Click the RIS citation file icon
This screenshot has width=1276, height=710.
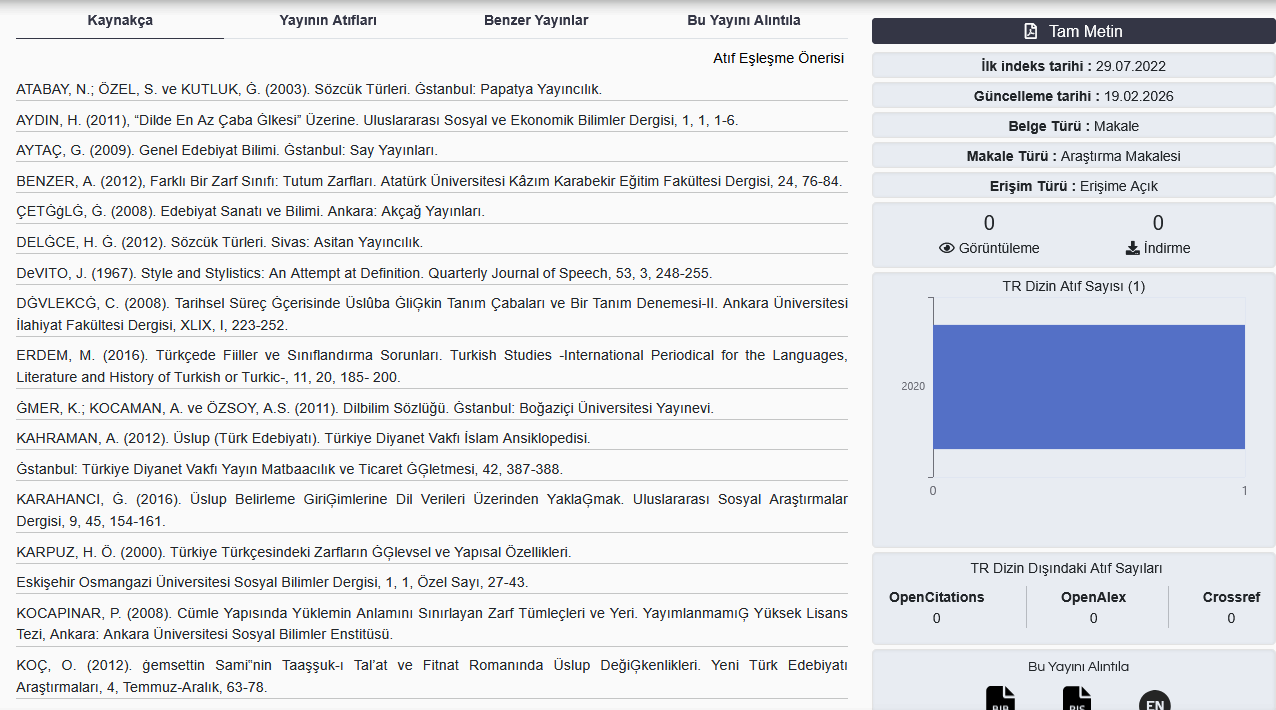(x=1077, y=698)
